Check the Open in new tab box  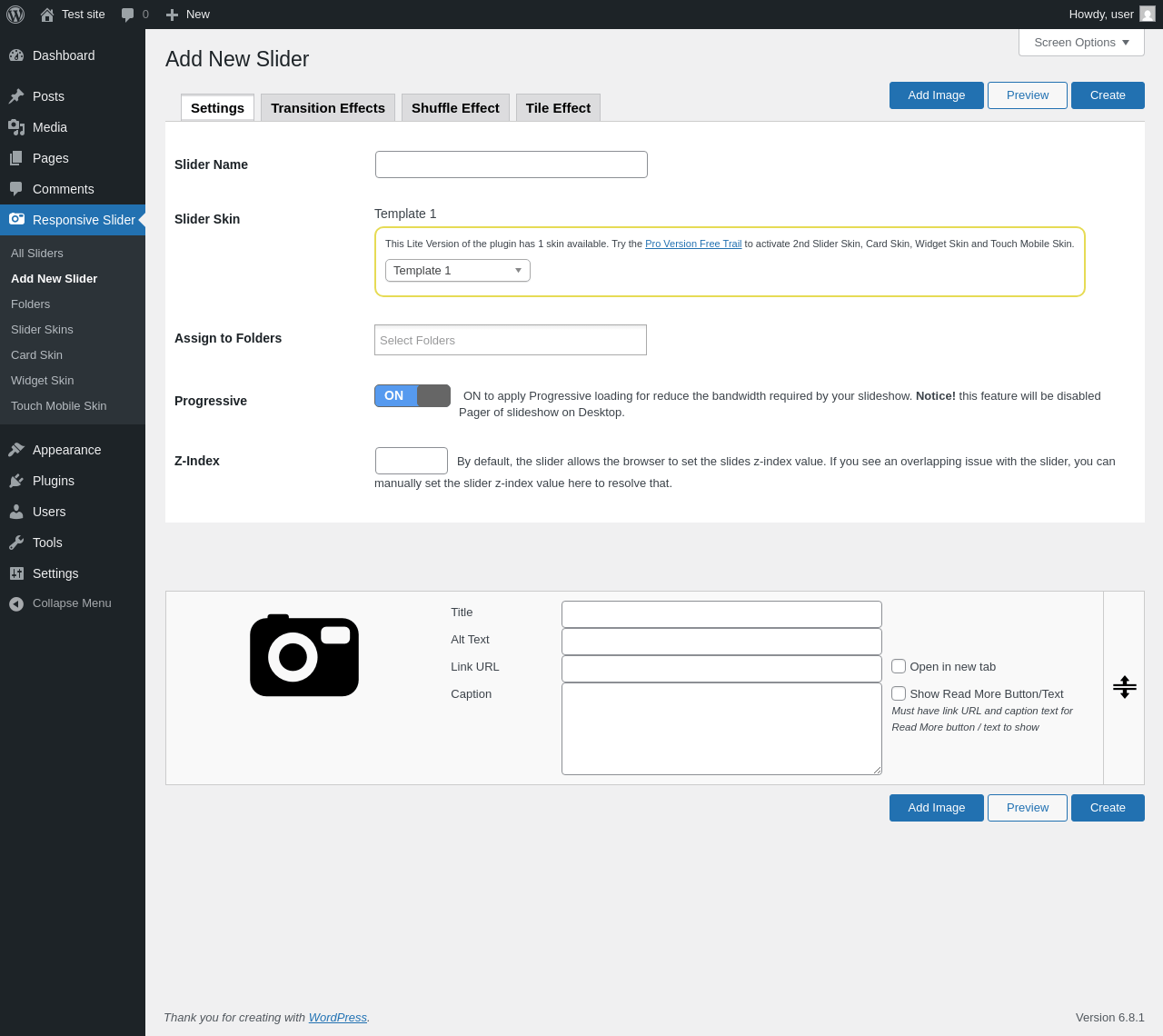tap(899, 666)
